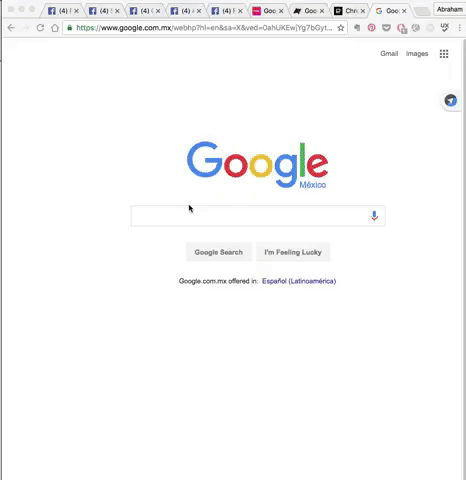Bookmark this page with the star icon

pos(340,28)
